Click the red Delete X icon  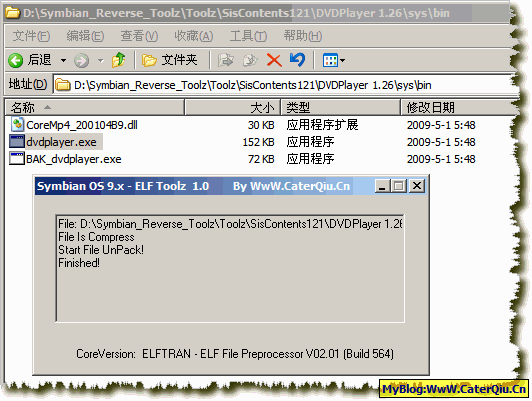(274, 60)
